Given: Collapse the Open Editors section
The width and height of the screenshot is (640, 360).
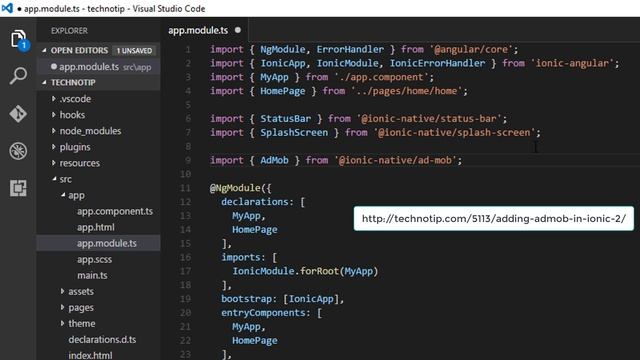Looking at the screenshot, I should coord(44,50).
